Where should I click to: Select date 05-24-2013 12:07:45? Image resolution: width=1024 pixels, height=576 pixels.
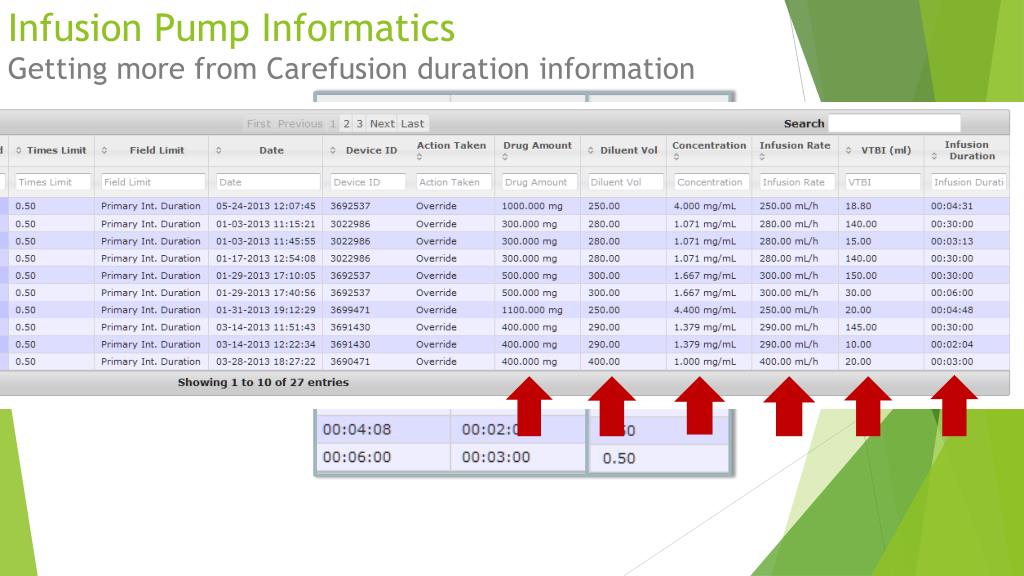point(266,206)
